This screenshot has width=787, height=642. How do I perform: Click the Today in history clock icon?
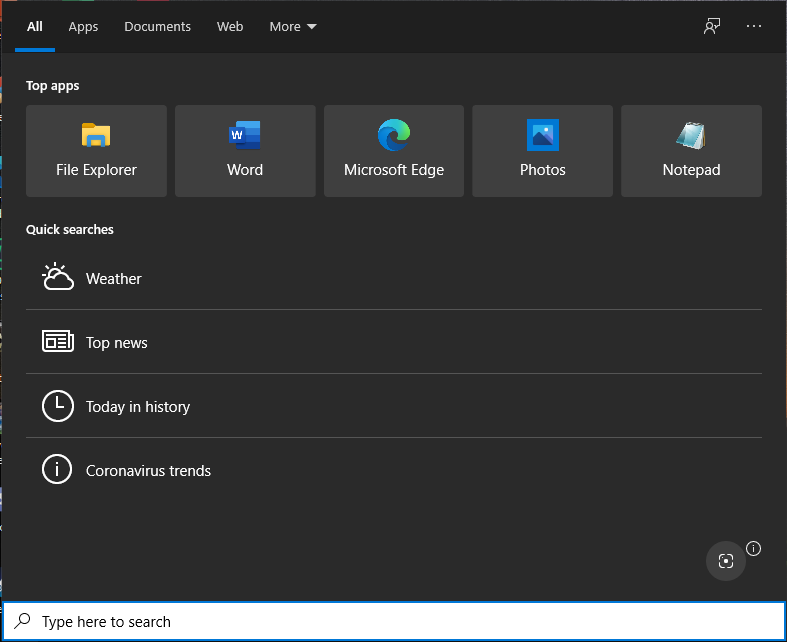[58, 406]
